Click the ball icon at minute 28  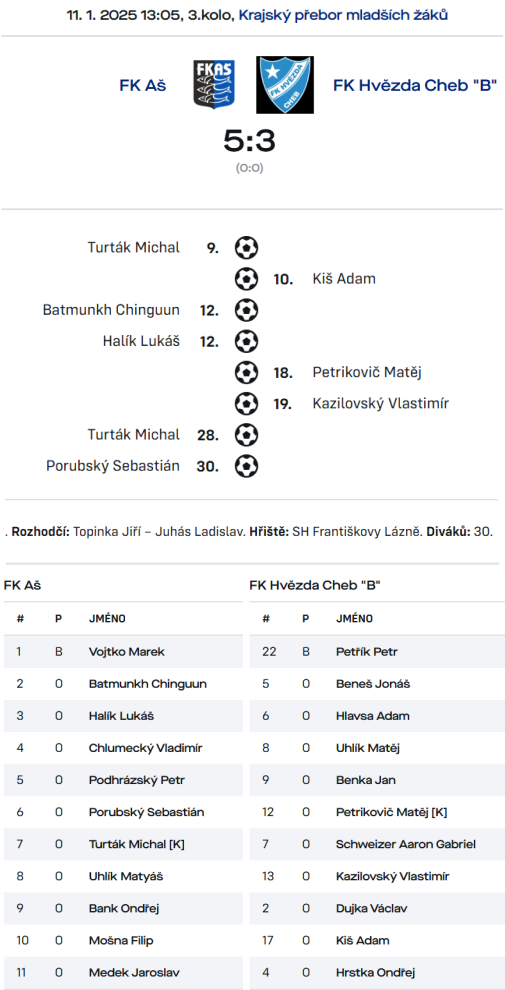coord(246,435)
